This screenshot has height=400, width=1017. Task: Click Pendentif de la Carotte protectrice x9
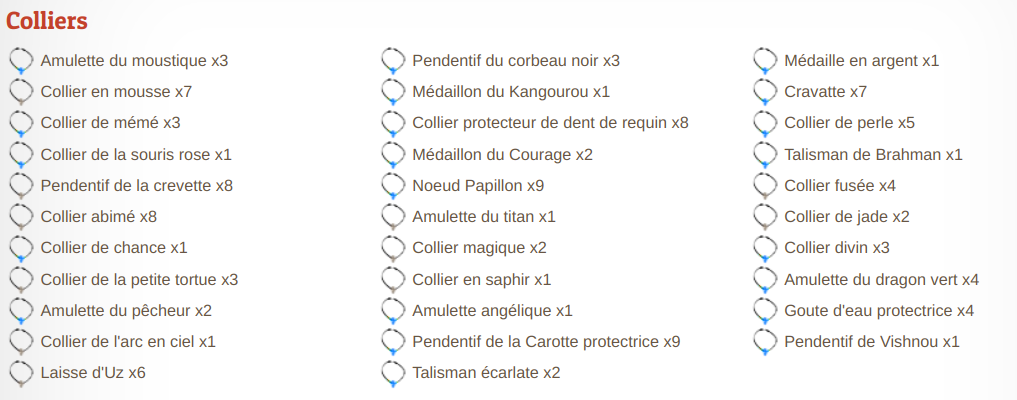click(x=546, y=342)
